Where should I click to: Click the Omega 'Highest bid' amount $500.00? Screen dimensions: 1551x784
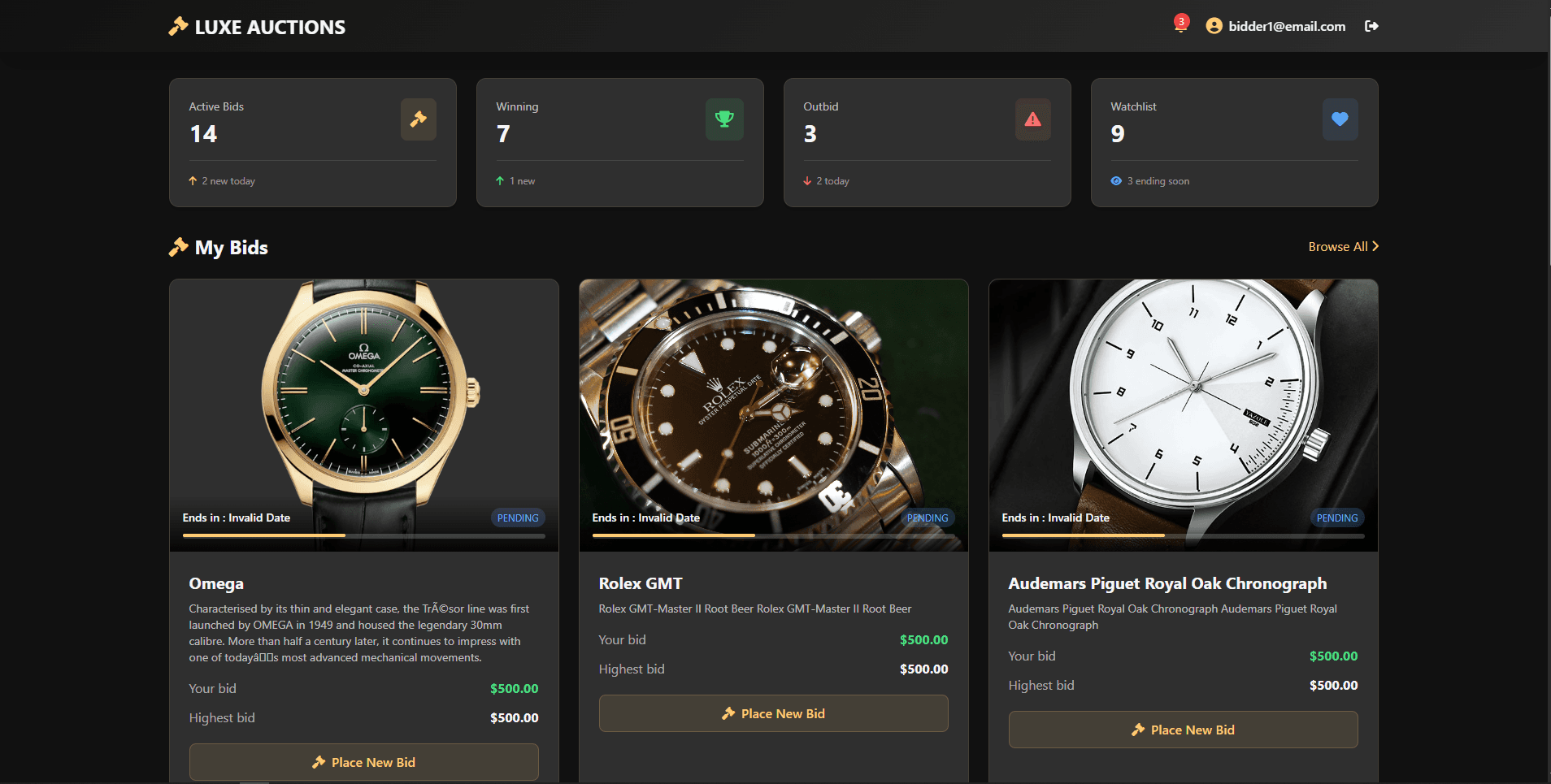(x=515, y=717)
